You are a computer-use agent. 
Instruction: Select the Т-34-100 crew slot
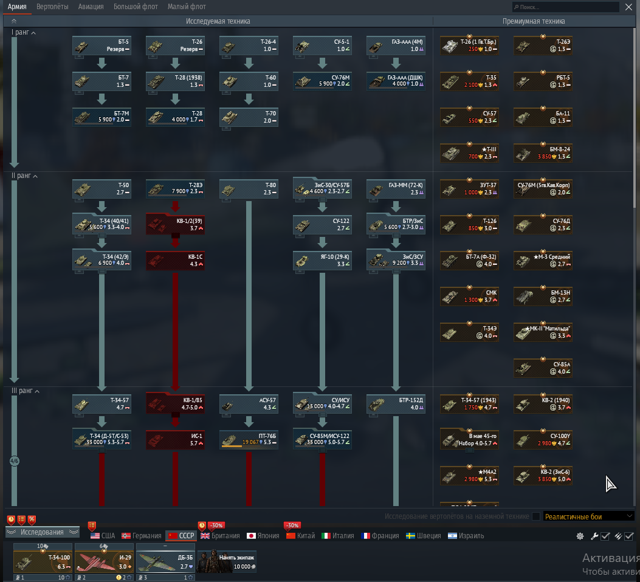tap(42, 562)
